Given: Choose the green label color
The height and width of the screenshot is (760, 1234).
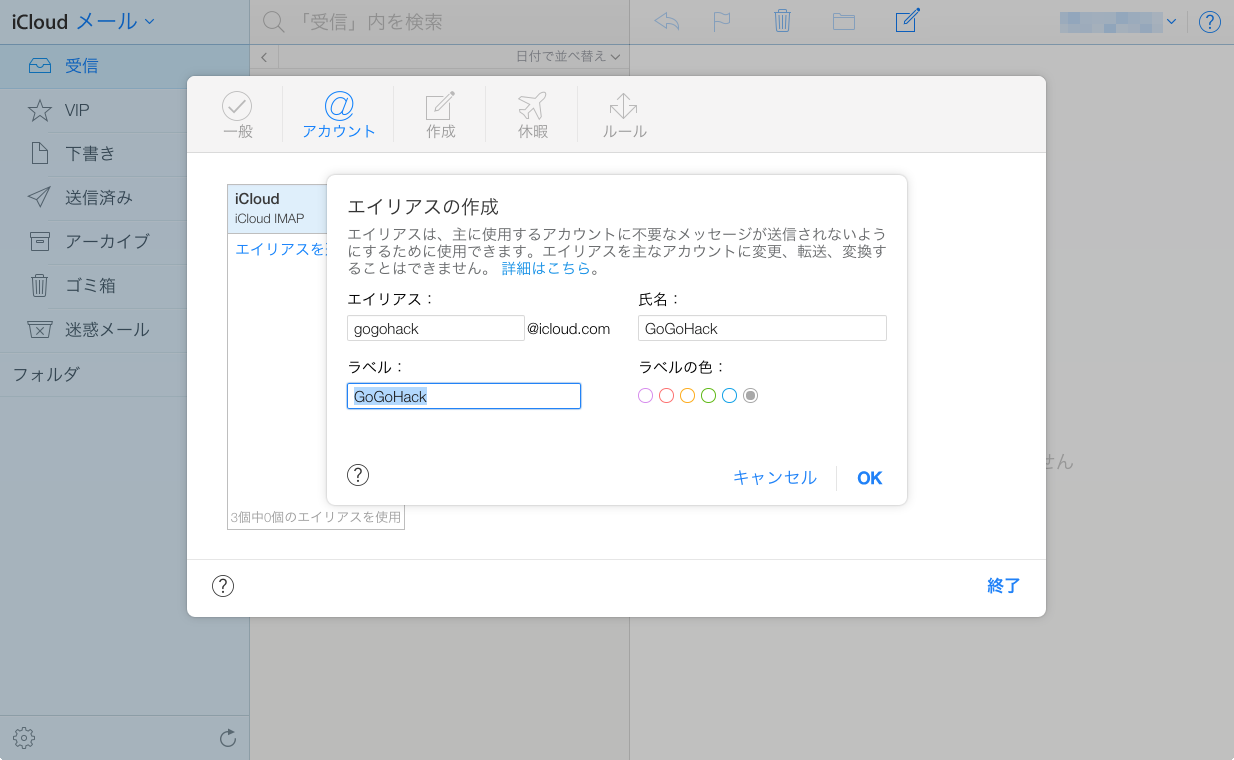Looking at the screenshot, I should point(709,396).
